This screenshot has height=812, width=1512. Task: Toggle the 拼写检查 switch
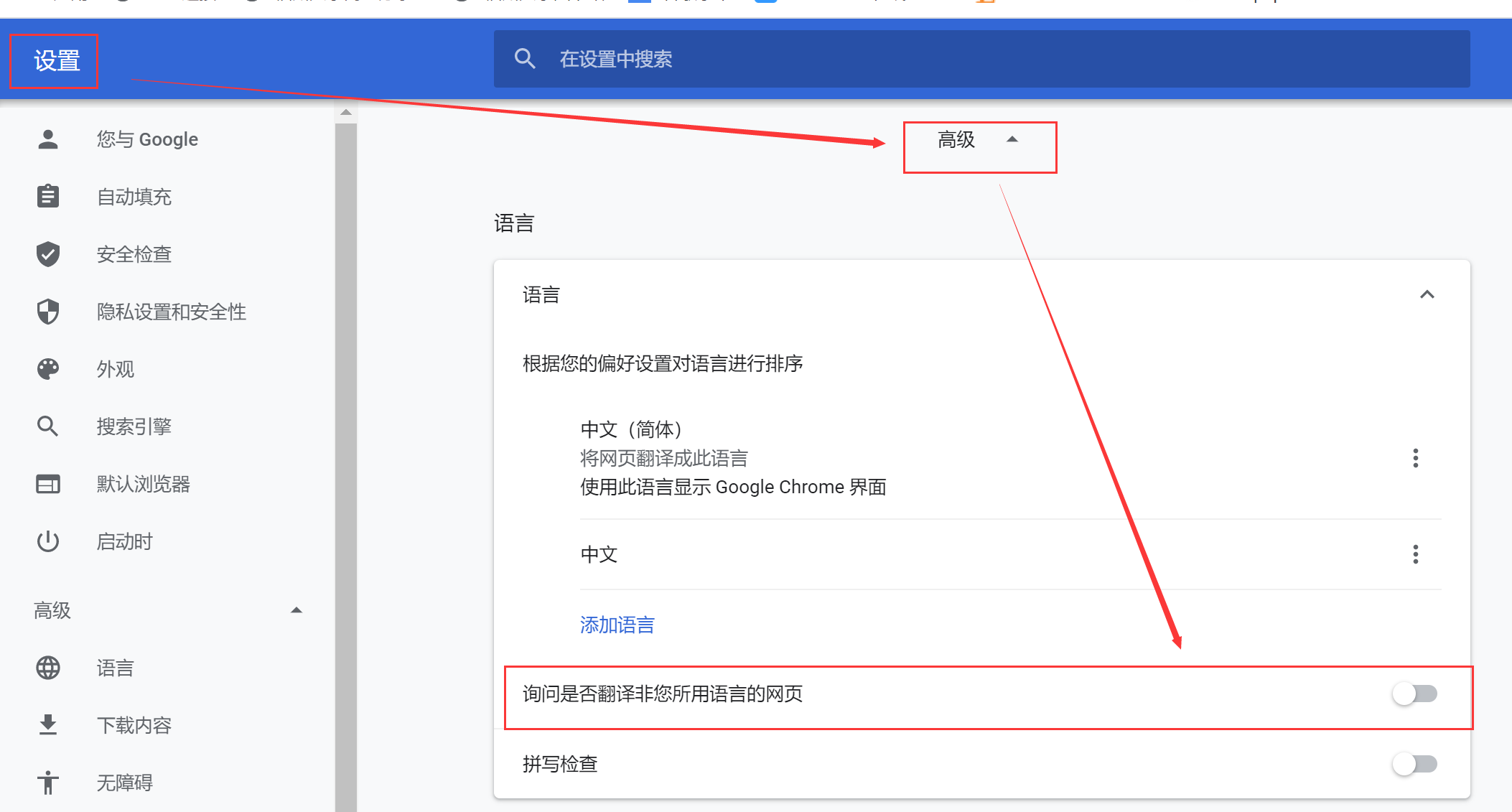point(1414,764)
